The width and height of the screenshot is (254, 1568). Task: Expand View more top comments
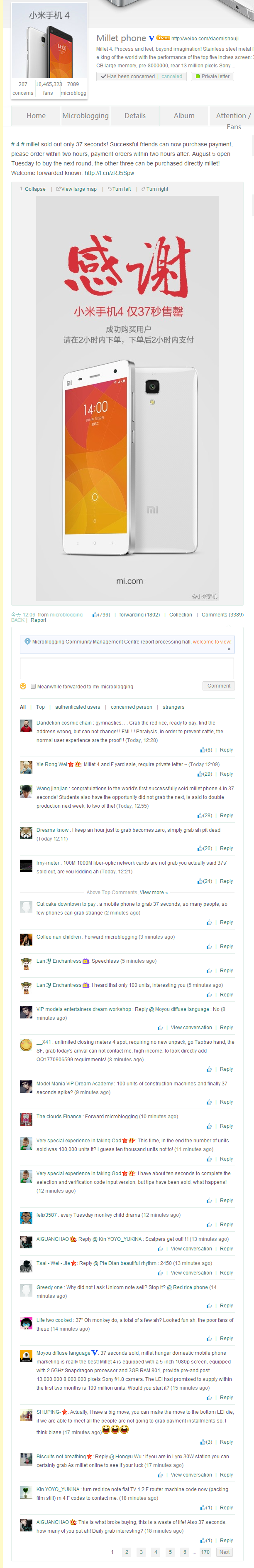(154, 892)
